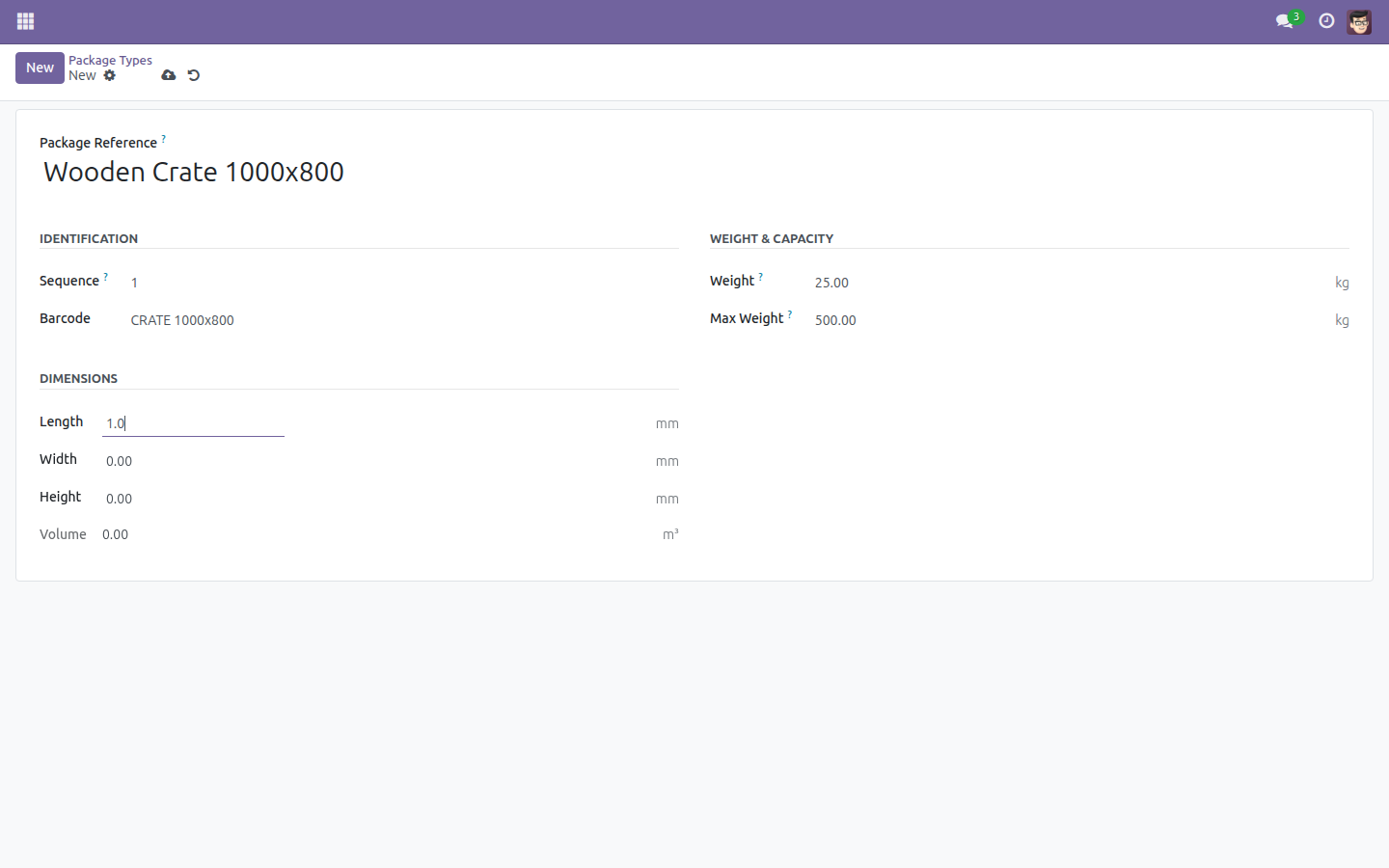Open the apps grid menu icon
This screenshot has width=1389, height=868.
[x=26, y=21]
